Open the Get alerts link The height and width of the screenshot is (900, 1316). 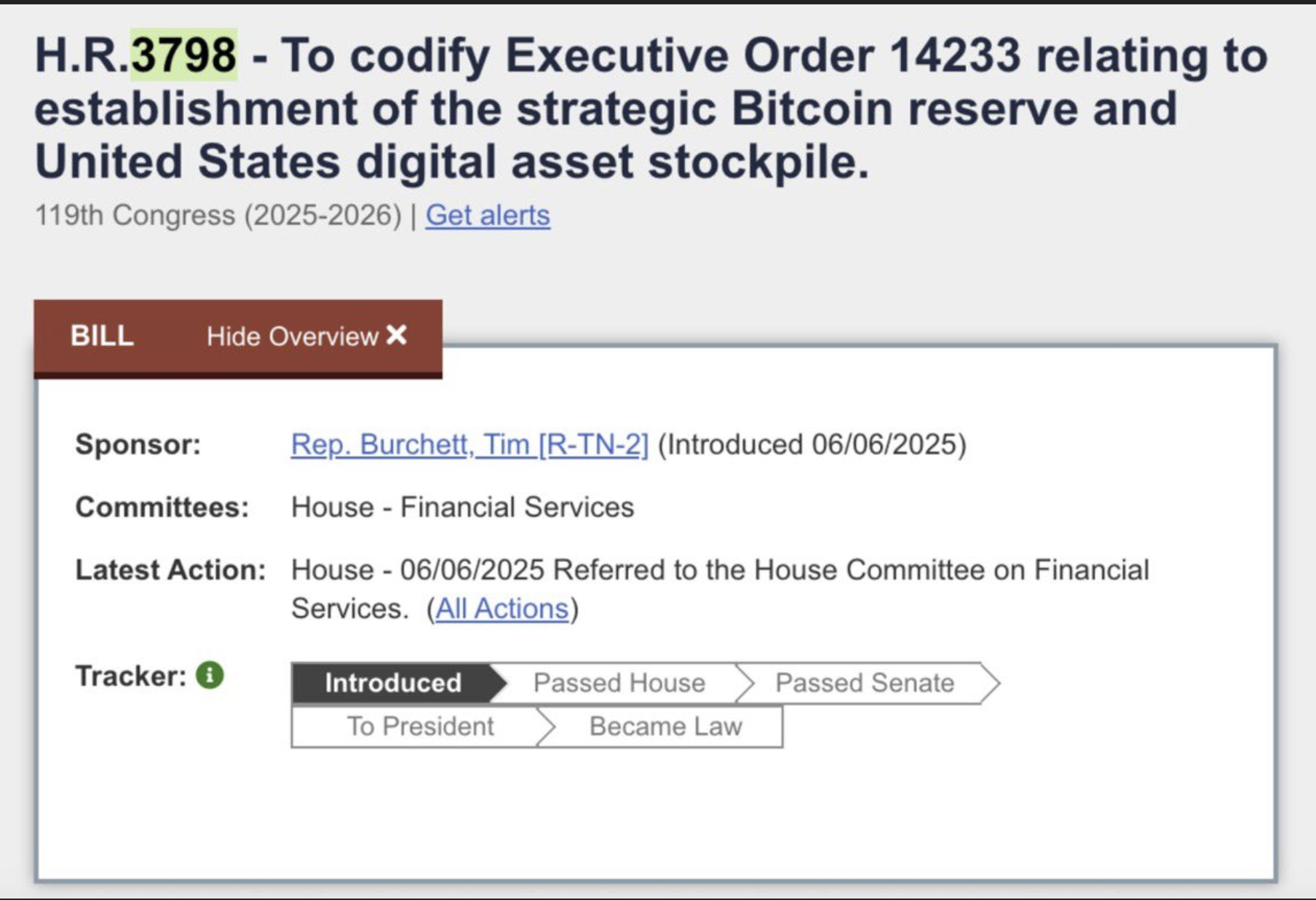[488, 215]
